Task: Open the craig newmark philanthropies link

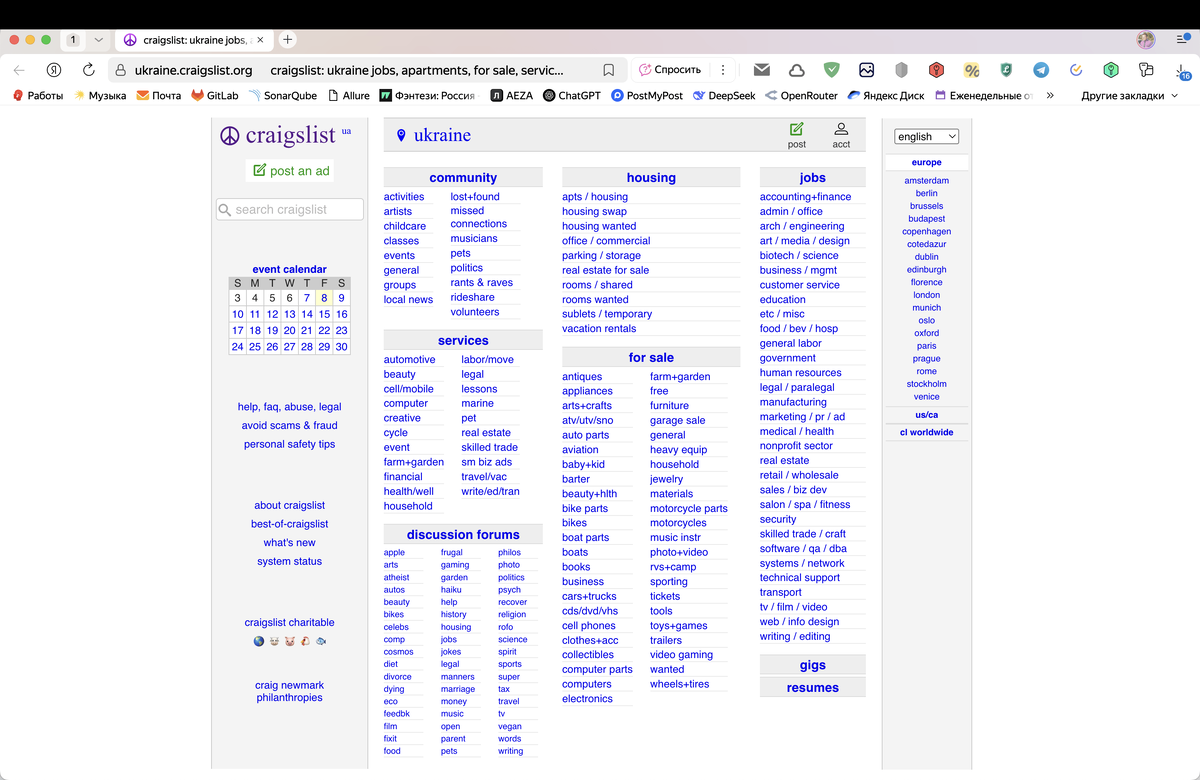Action: pos(290,691)
